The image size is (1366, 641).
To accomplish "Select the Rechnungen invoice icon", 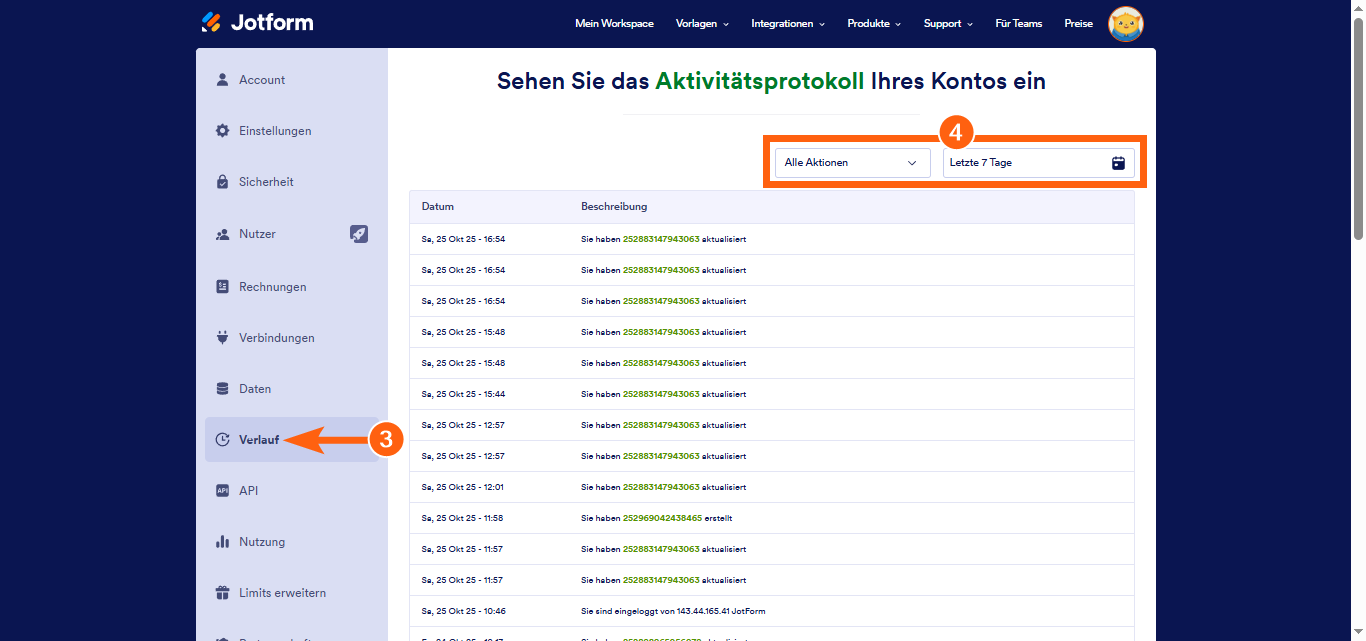I will (x=222, y=286).
